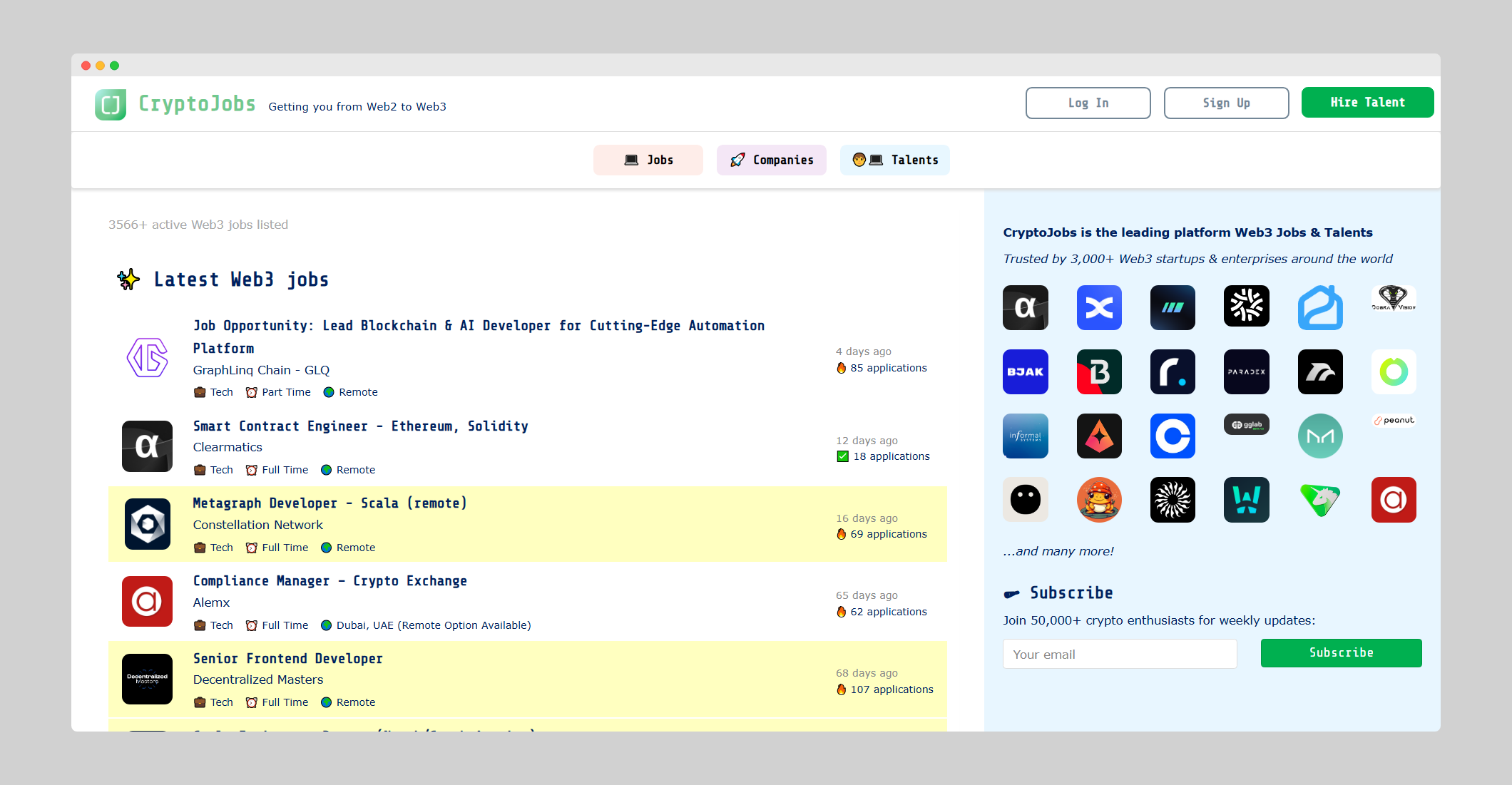Open Senior Frontend Developer job listing
The width and height of the screenshot is (1512, 785).
[288, 658]
